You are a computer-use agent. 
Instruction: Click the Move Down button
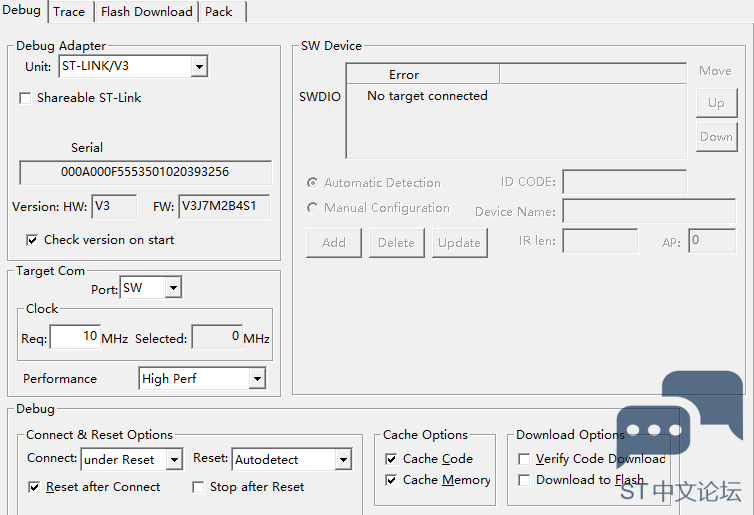716,137
